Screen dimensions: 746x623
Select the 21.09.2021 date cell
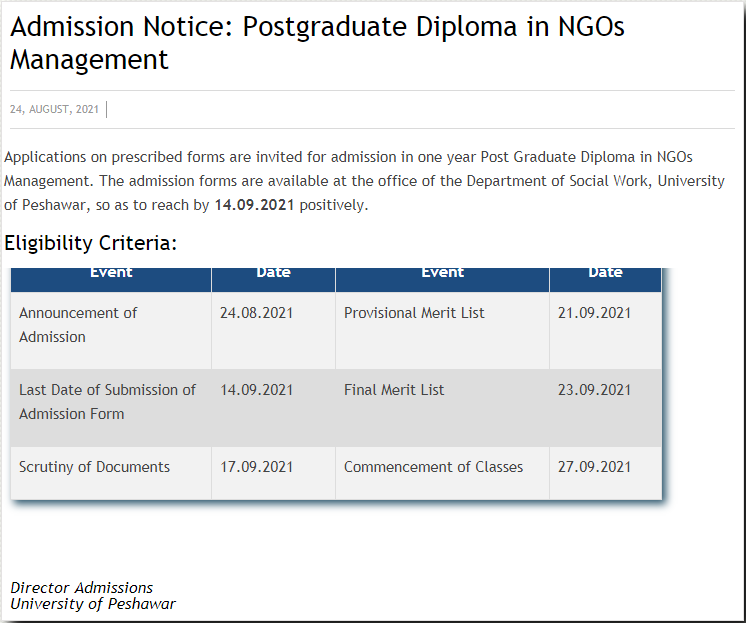(x=594, y=313)
